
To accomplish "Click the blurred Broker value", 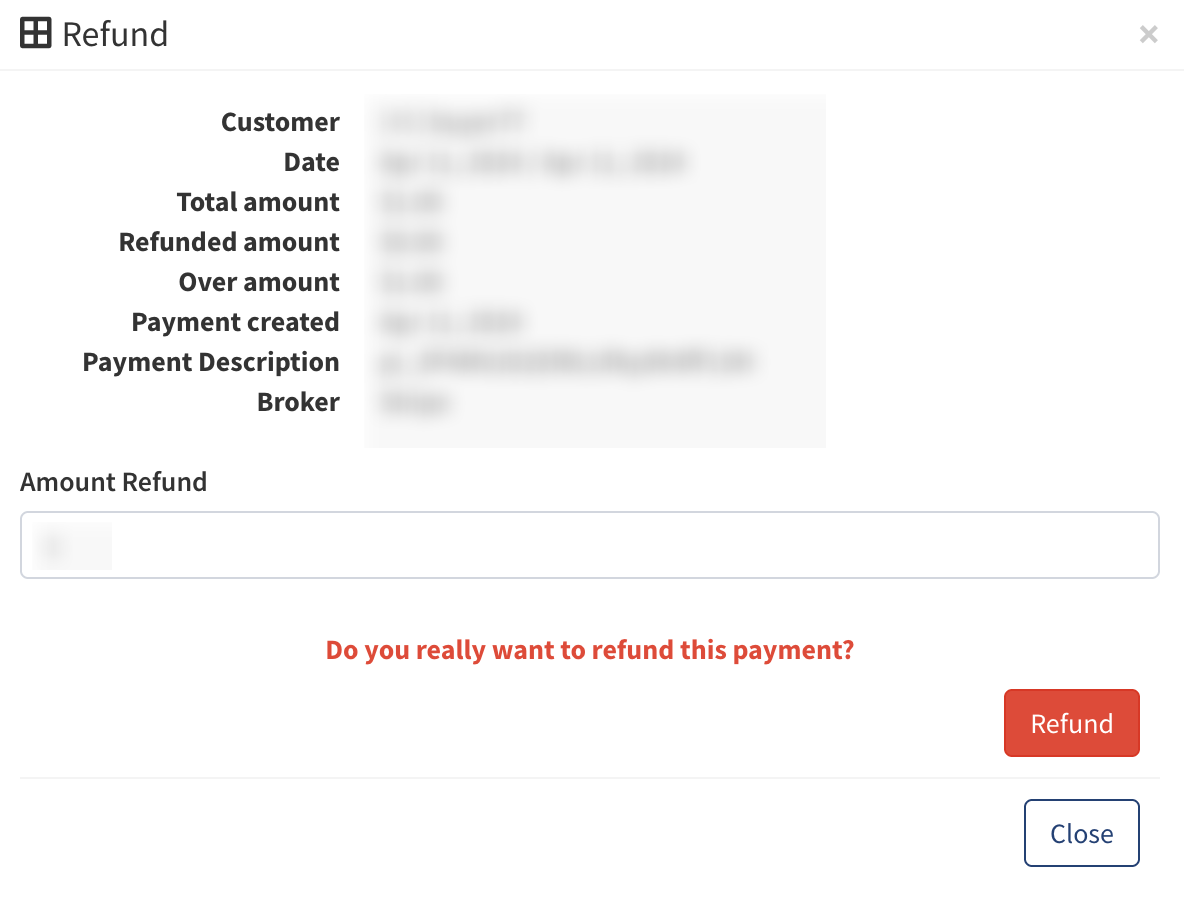I will point(415,402).
